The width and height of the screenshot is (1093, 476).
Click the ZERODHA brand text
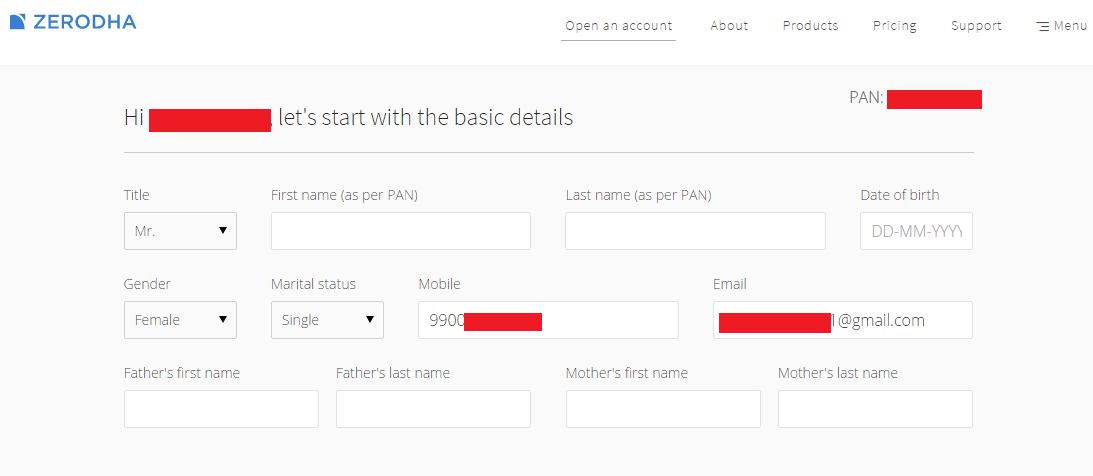click(84, 22)
